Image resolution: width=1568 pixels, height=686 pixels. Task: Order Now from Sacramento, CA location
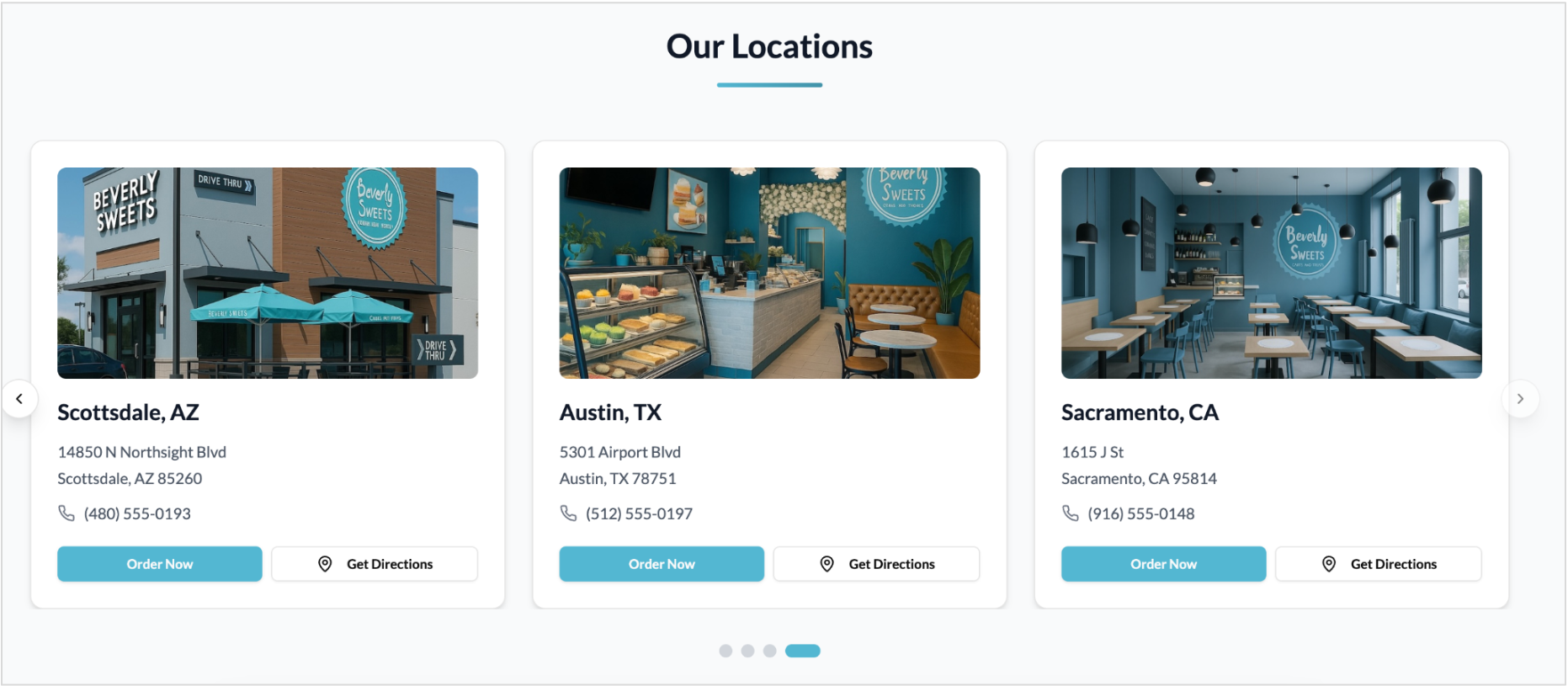pyautogui.click(x=1164, y=564)
